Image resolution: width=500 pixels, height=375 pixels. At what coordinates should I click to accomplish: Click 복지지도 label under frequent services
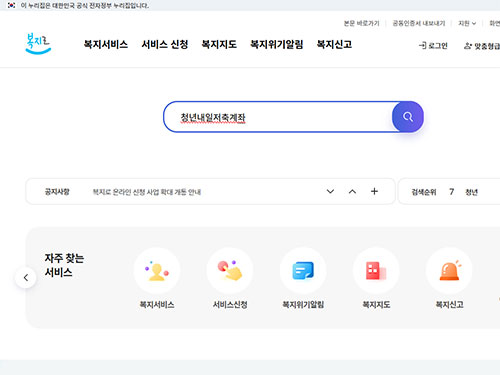[376, 304]
